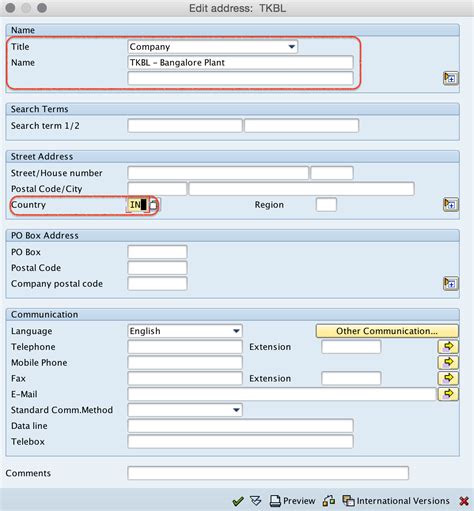Click the House number input field
Screen dimensions: 474x511
(332, 173)
